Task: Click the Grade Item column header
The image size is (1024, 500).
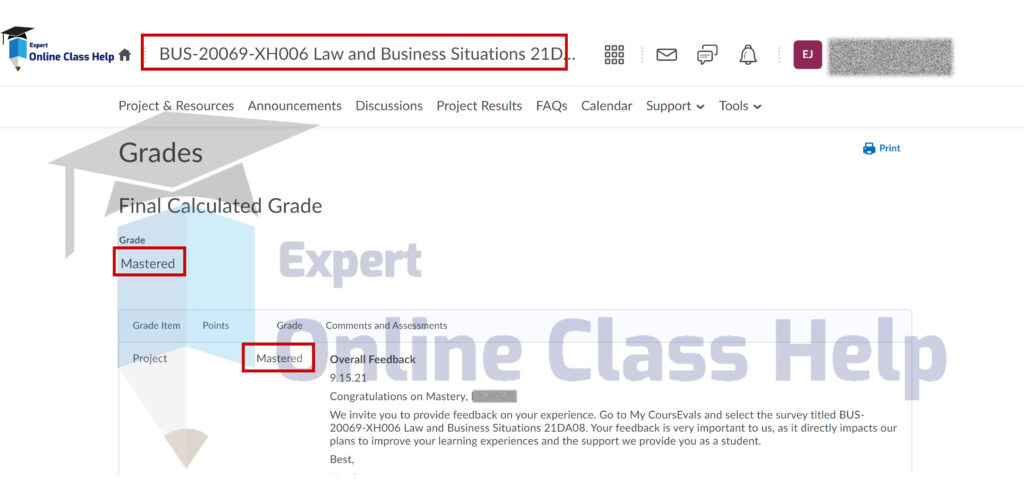Action: [x=156, y=325]
